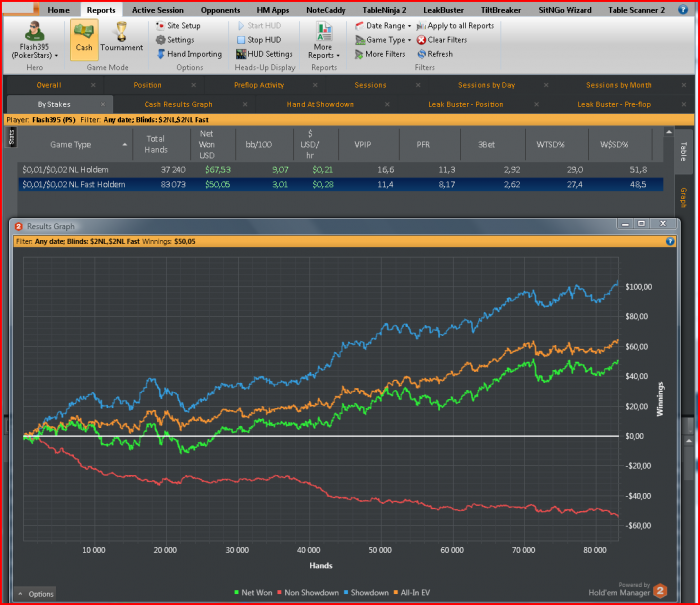
Task: Select $0,01/$0,02 NL Holdem row
Action: point(341,170)
